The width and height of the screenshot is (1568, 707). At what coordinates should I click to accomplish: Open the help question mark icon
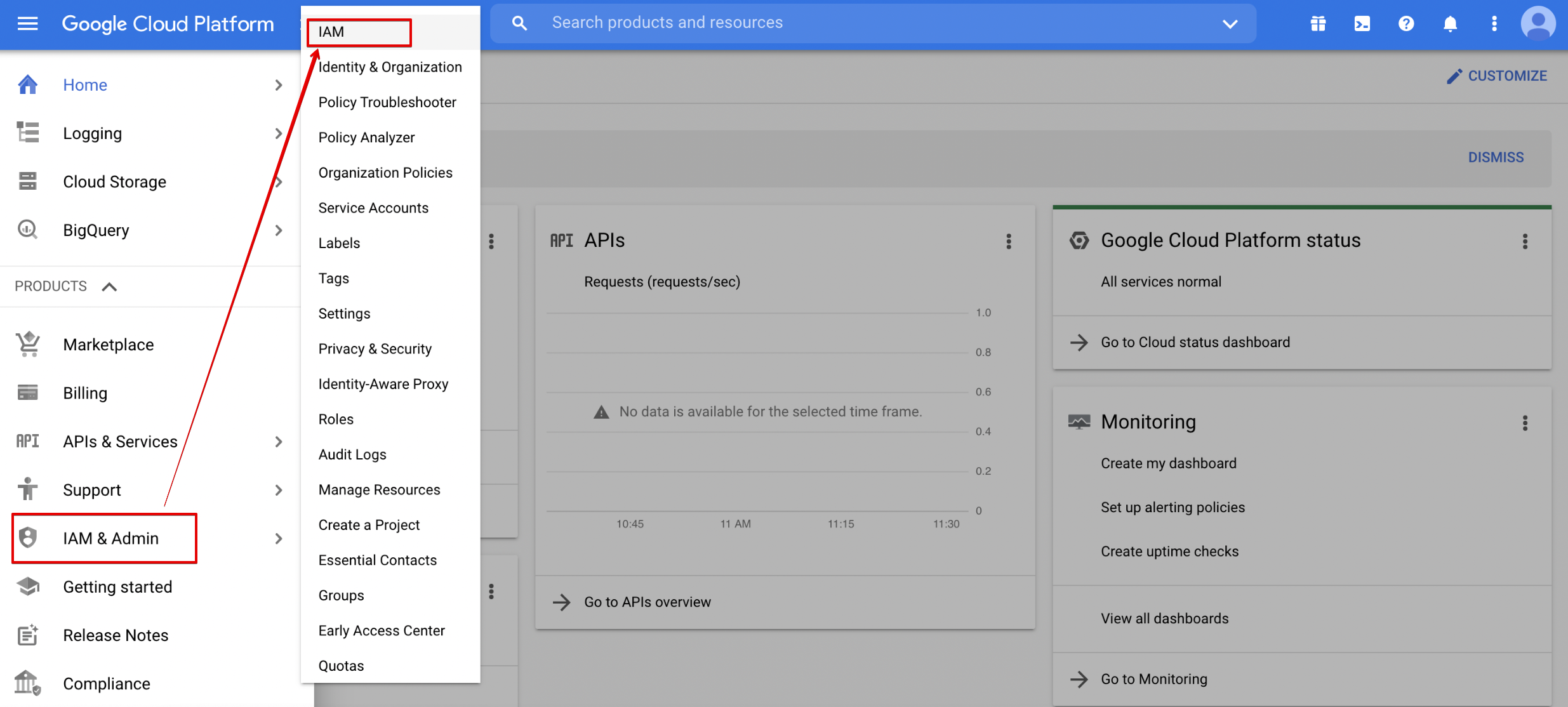(1406, 23)
